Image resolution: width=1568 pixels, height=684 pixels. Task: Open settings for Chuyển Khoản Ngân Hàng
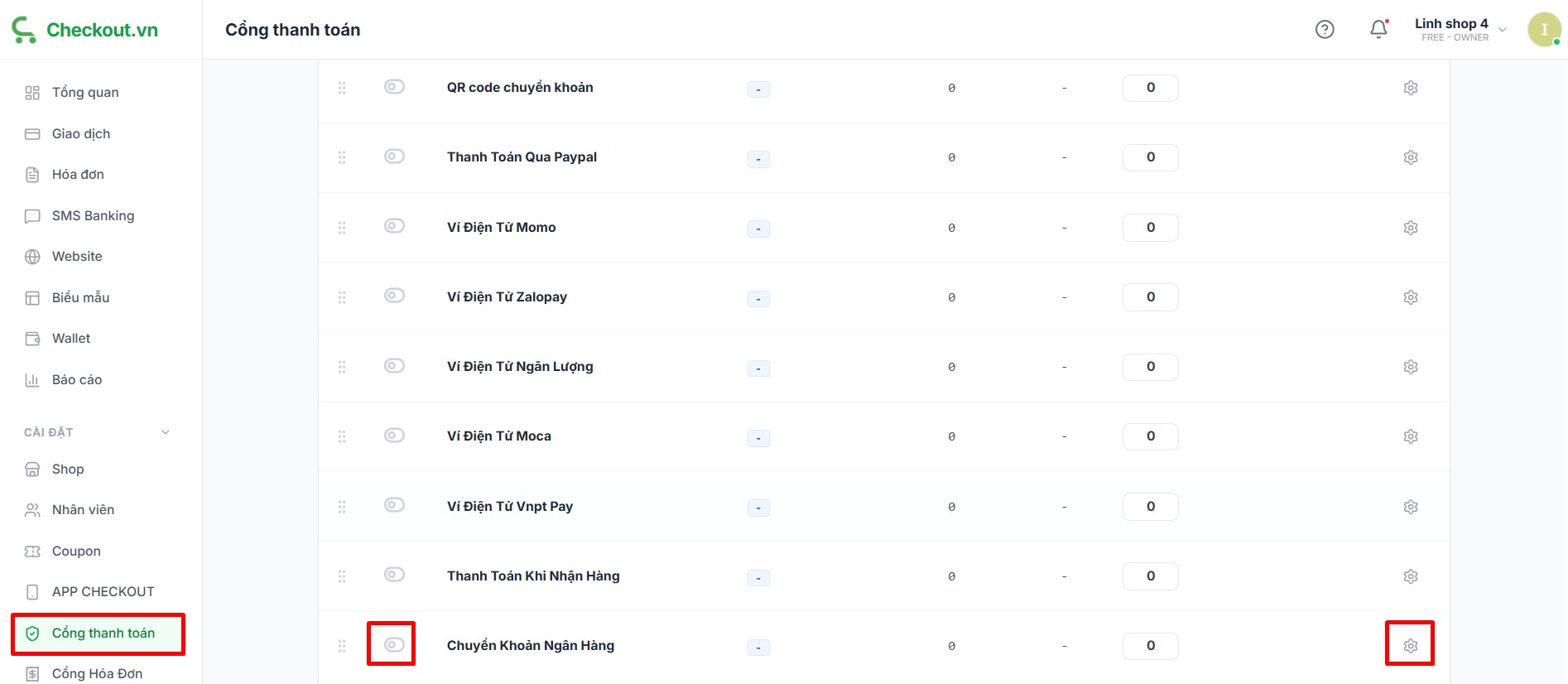[1411, 646]
